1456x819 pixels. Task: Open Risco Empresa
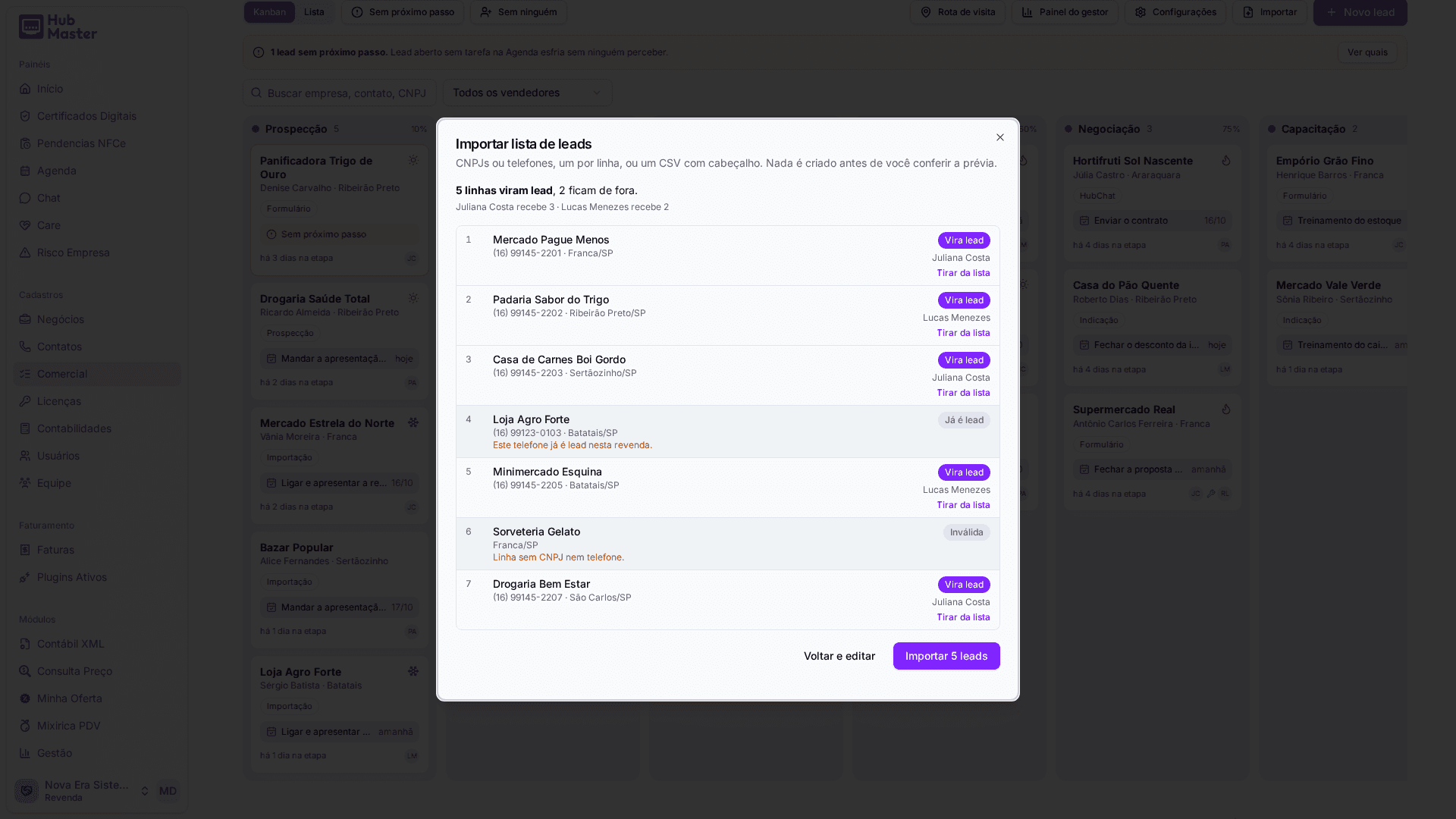(x=97, y=253)
